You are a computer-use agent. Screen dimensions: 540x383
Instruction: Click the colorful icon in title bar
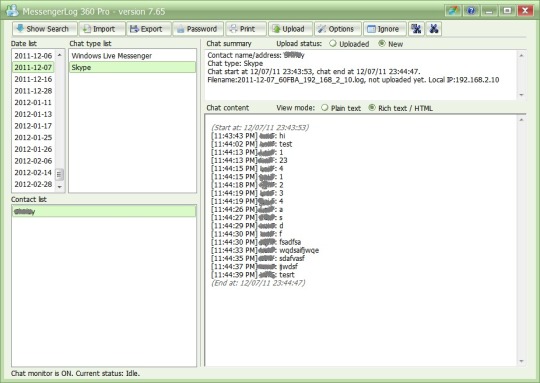(453, 10)
